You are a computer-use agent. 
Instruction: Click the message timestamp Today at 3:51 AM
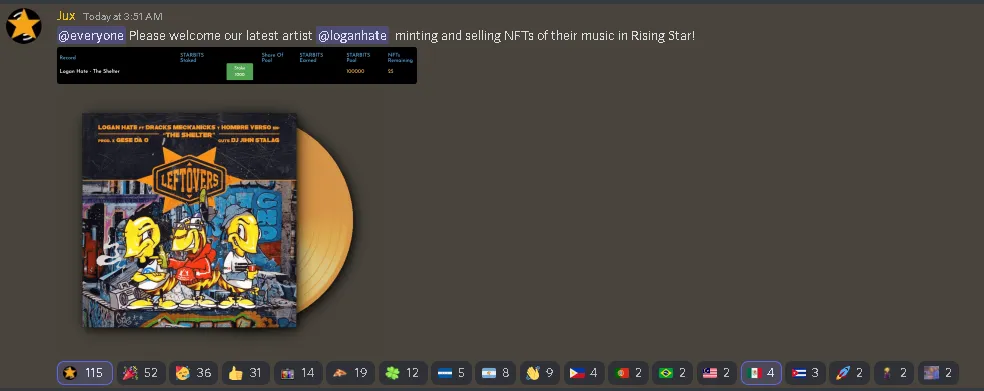tap(122, 16)
